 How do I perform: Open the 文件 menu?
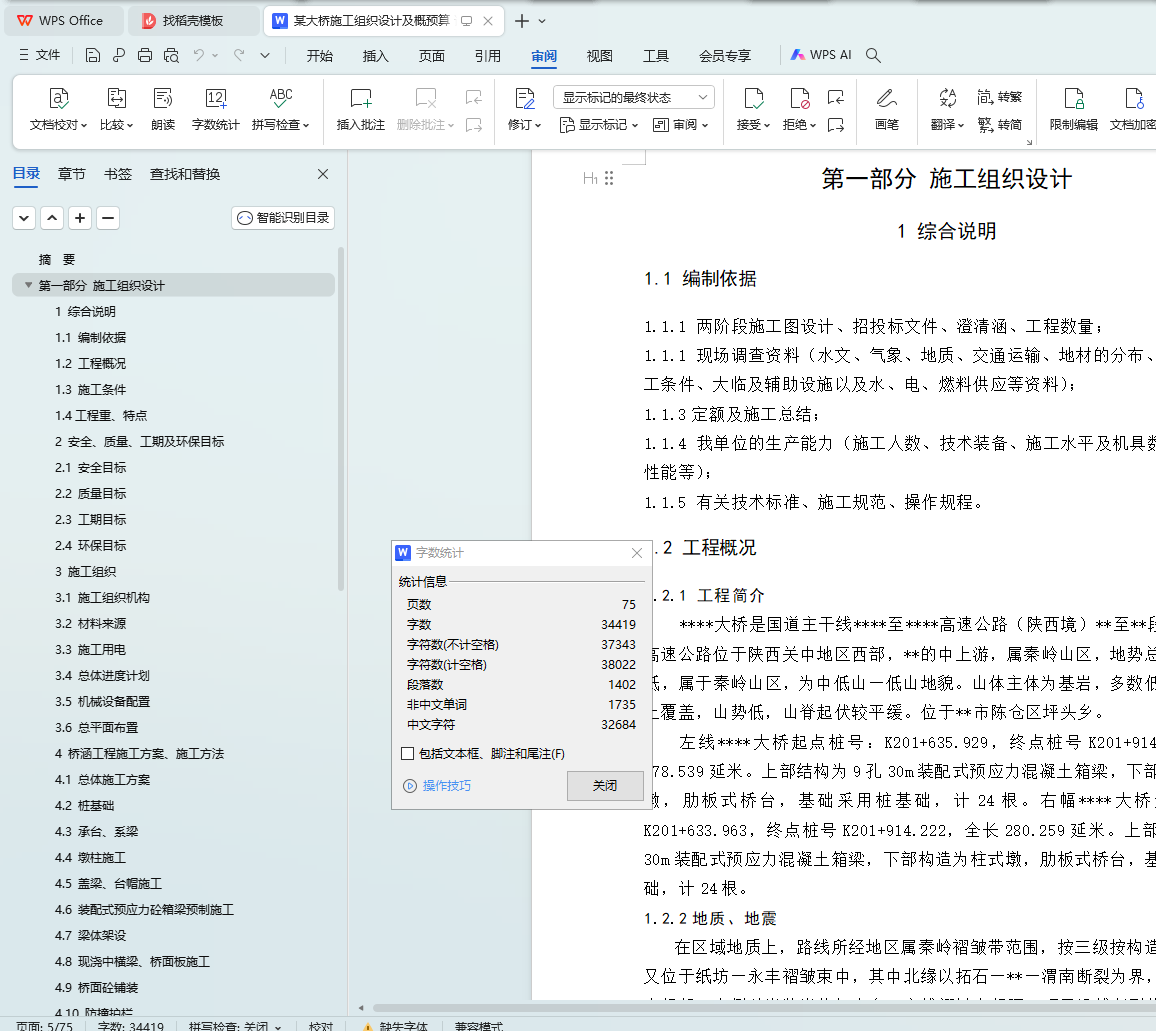pos(40,55)
